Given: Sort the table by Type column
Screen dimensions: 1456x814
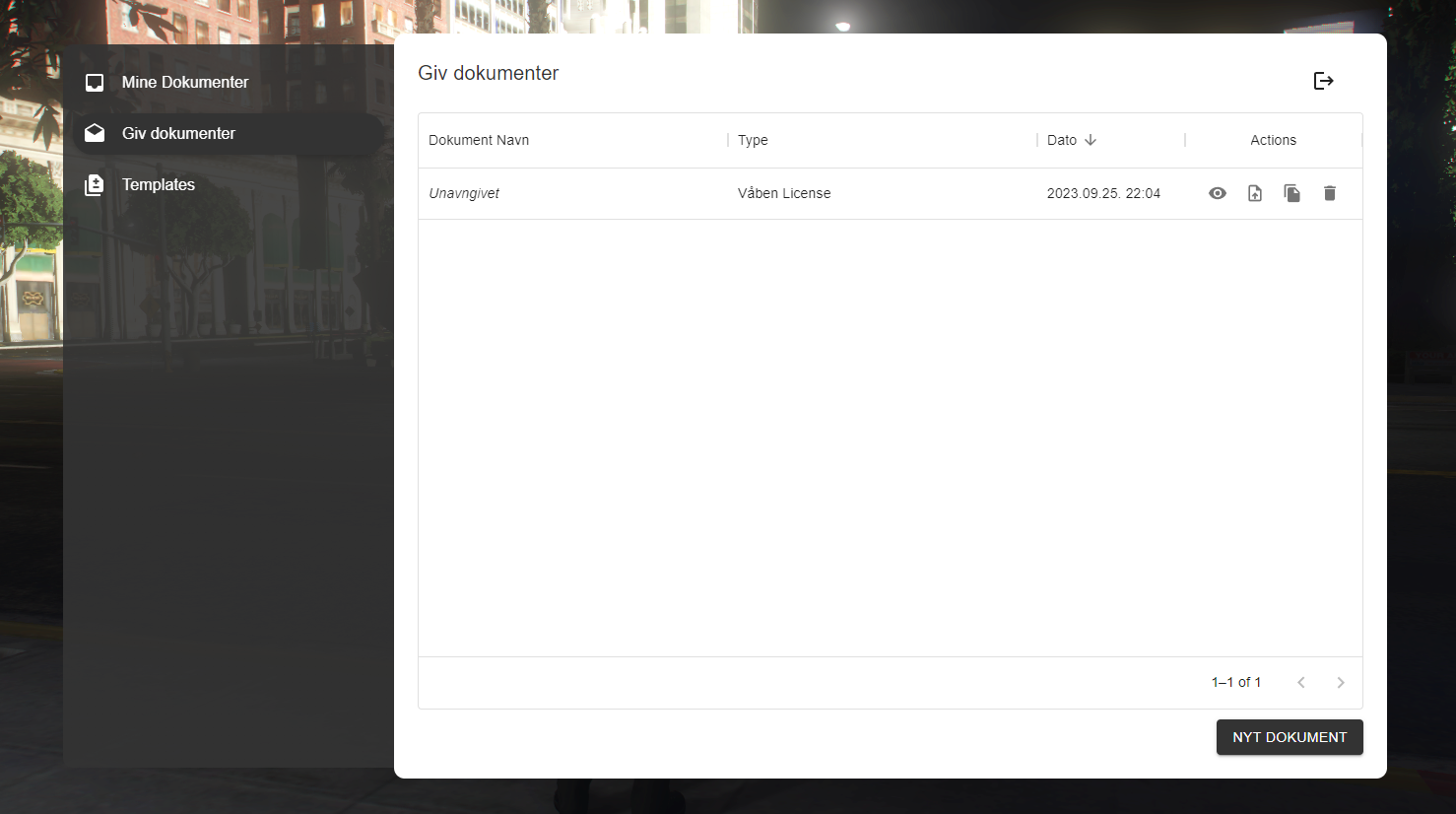Looking at the screenshot, I should (x=753, y=140).
